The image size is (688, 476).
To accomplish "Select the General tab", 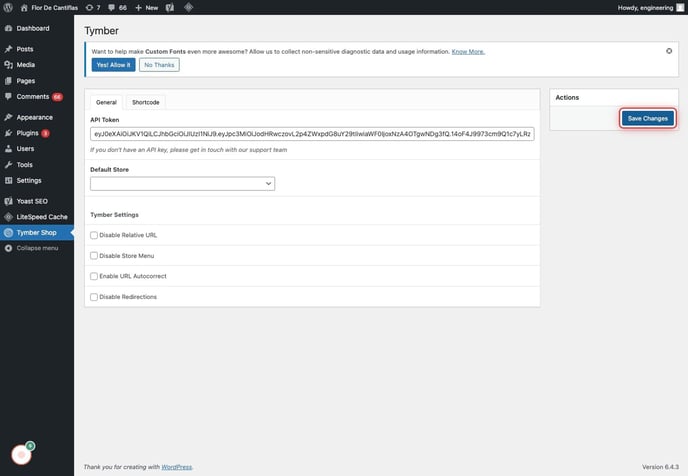I will click(x=106, y=102).
